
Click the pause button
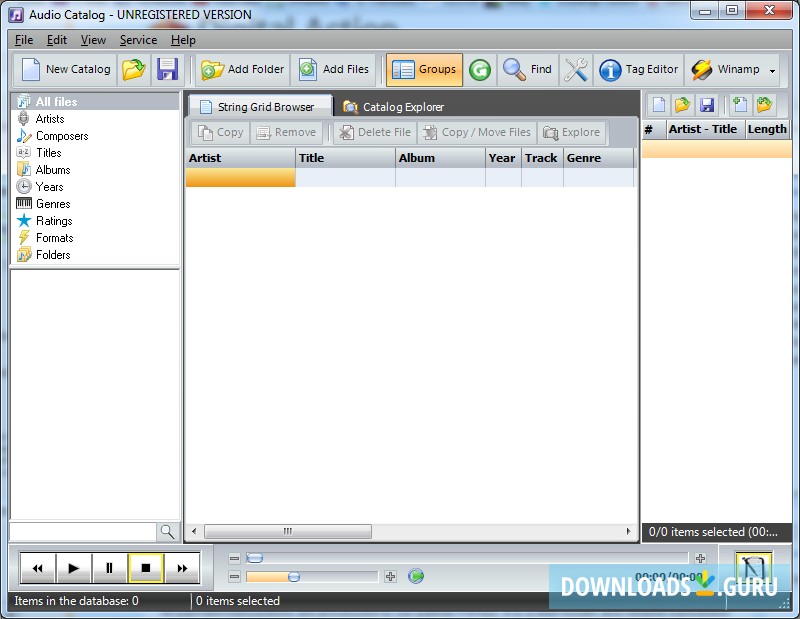click(109, 568)
